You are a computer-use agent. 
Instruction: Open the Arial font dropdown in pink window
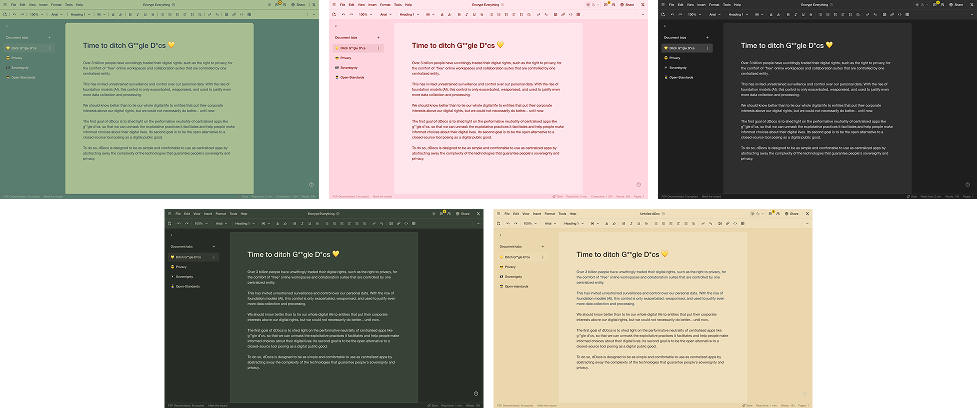point(386,14)
